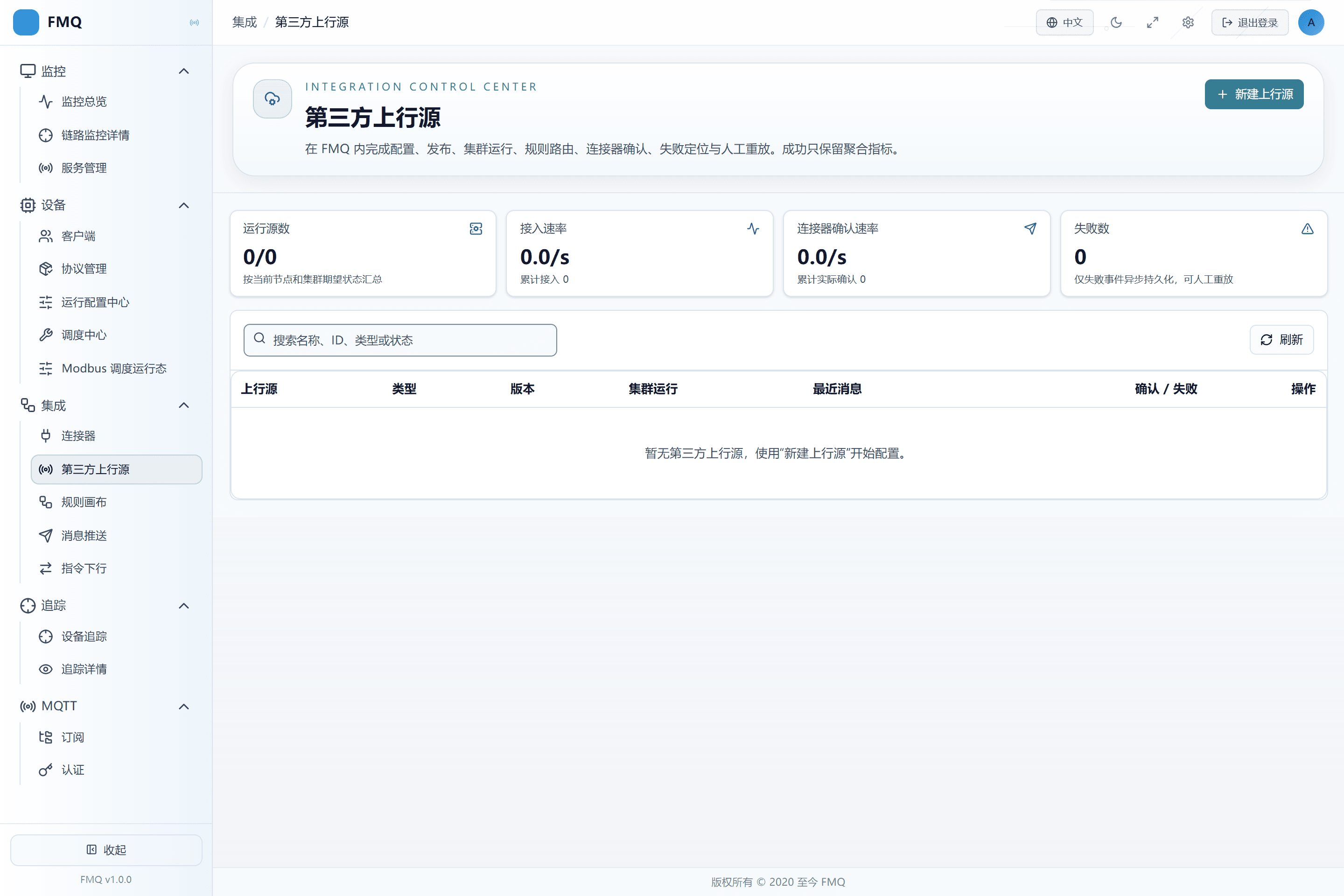Click the FMQ blue logo
This screenshot has width=1344, height=896.
26,22
